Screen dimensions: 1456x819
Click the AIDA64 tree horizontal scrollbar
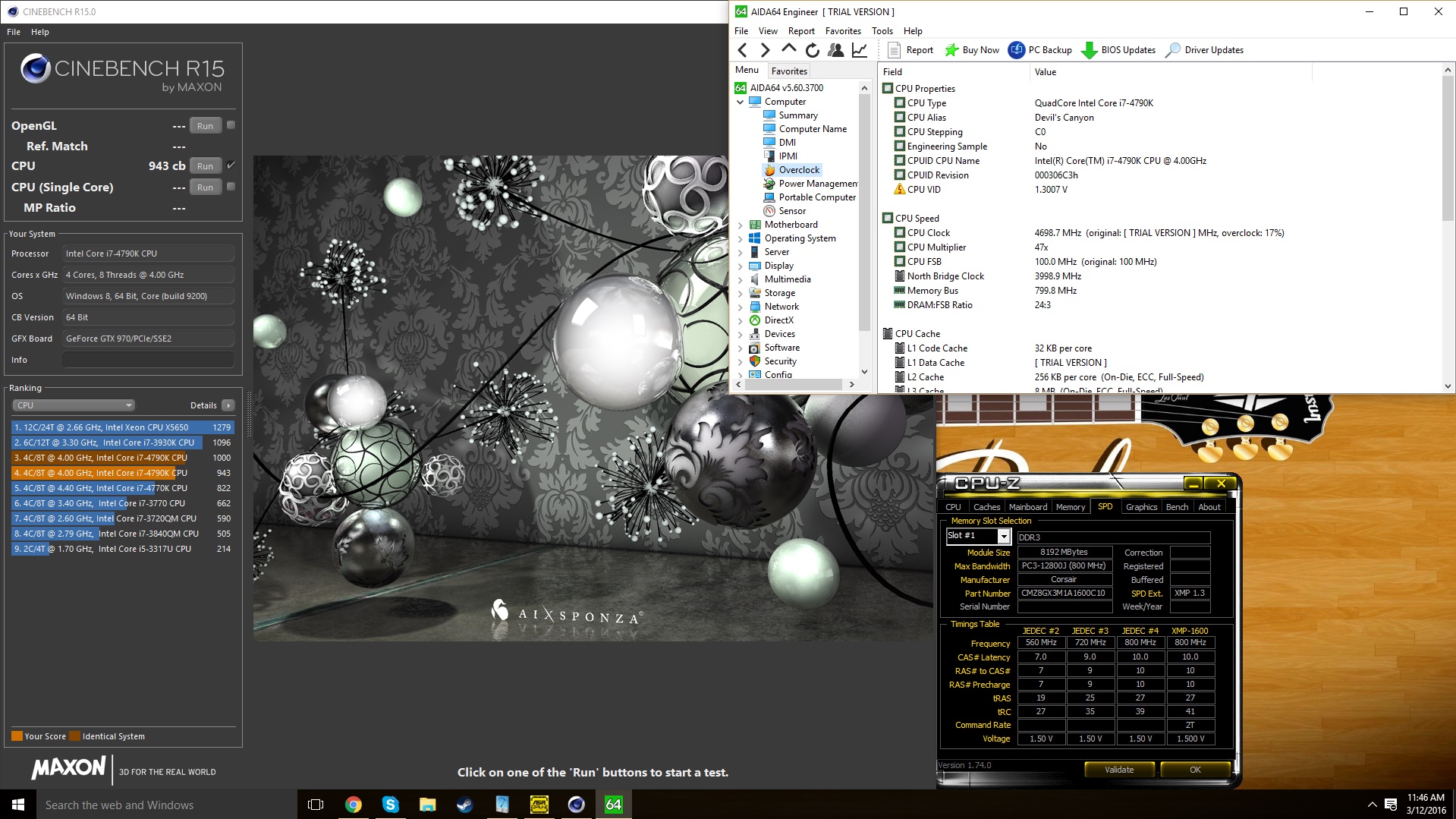pos(794,385)
